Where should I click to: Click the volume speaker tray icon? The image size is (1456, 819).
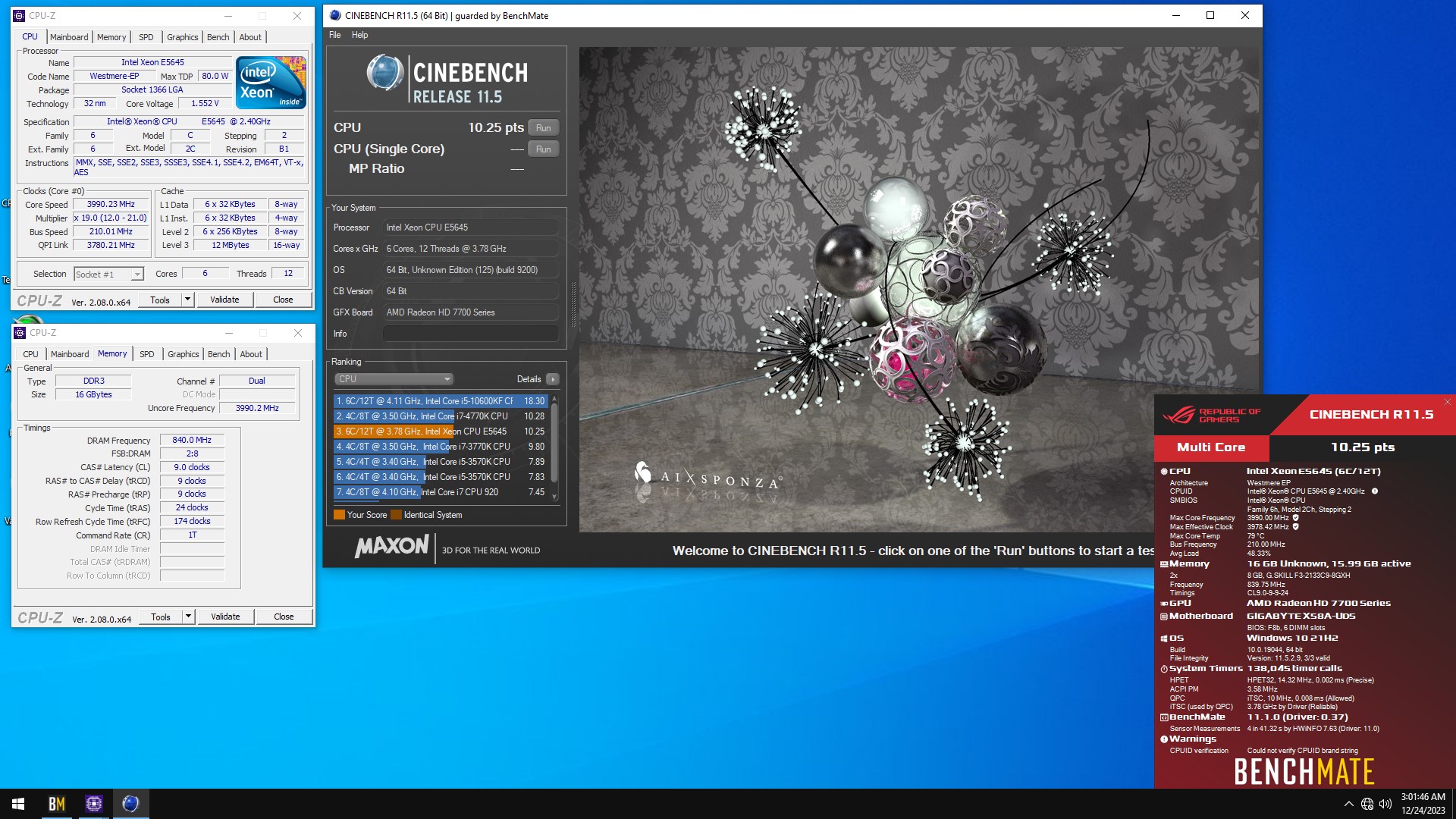[x=1385, y=804]
